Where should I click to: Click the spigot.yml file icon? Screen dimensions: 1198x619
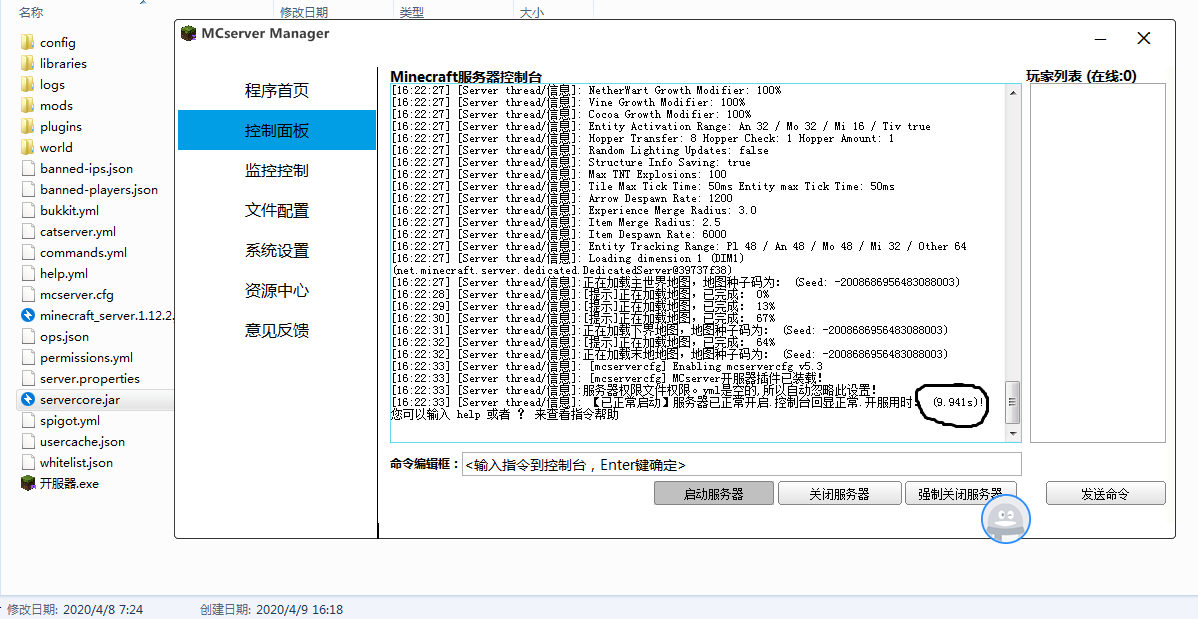(28, 420)
